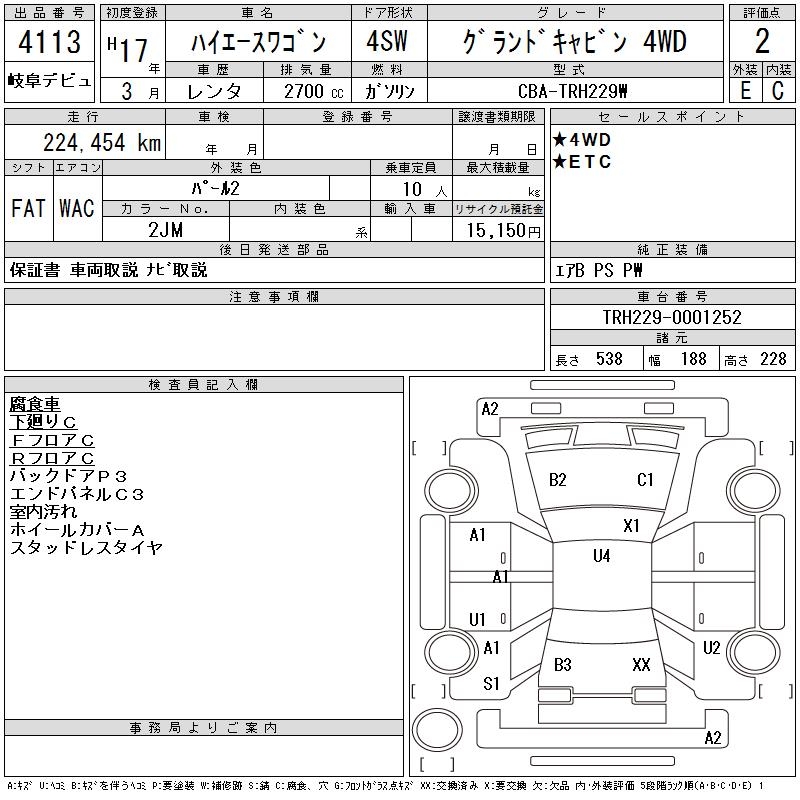This screenshot has height=800, width=800.
Task: Select the inspector note 下廻りC
Action: tap(43, 422)
